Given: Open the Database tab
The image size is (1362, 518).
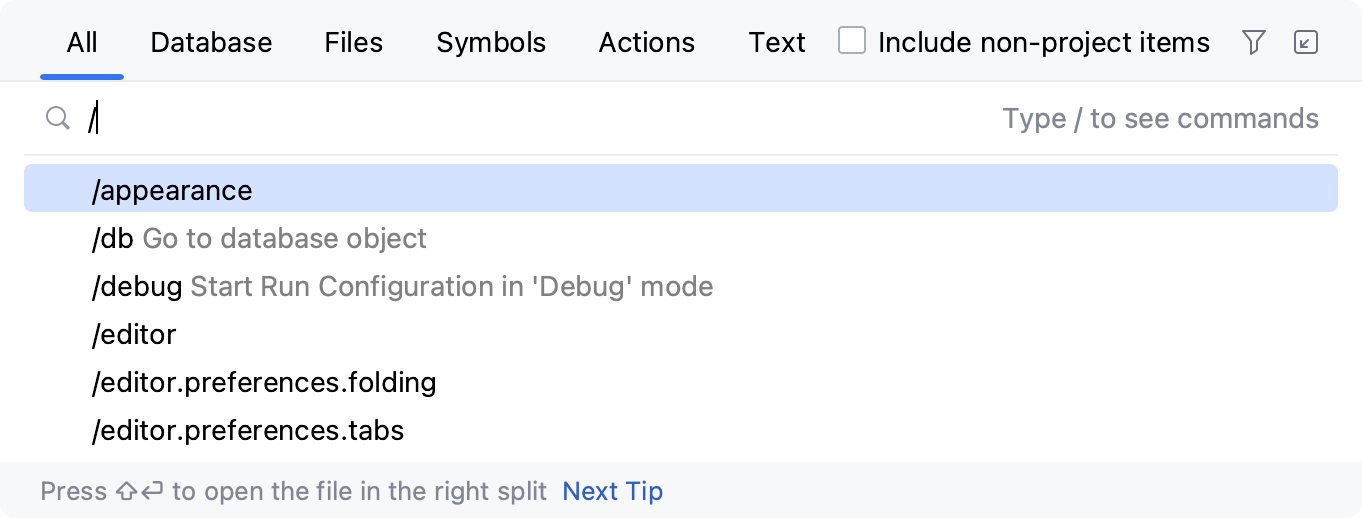Looking at the screenshot, I should pyautogui.click(x=211, y=43).
